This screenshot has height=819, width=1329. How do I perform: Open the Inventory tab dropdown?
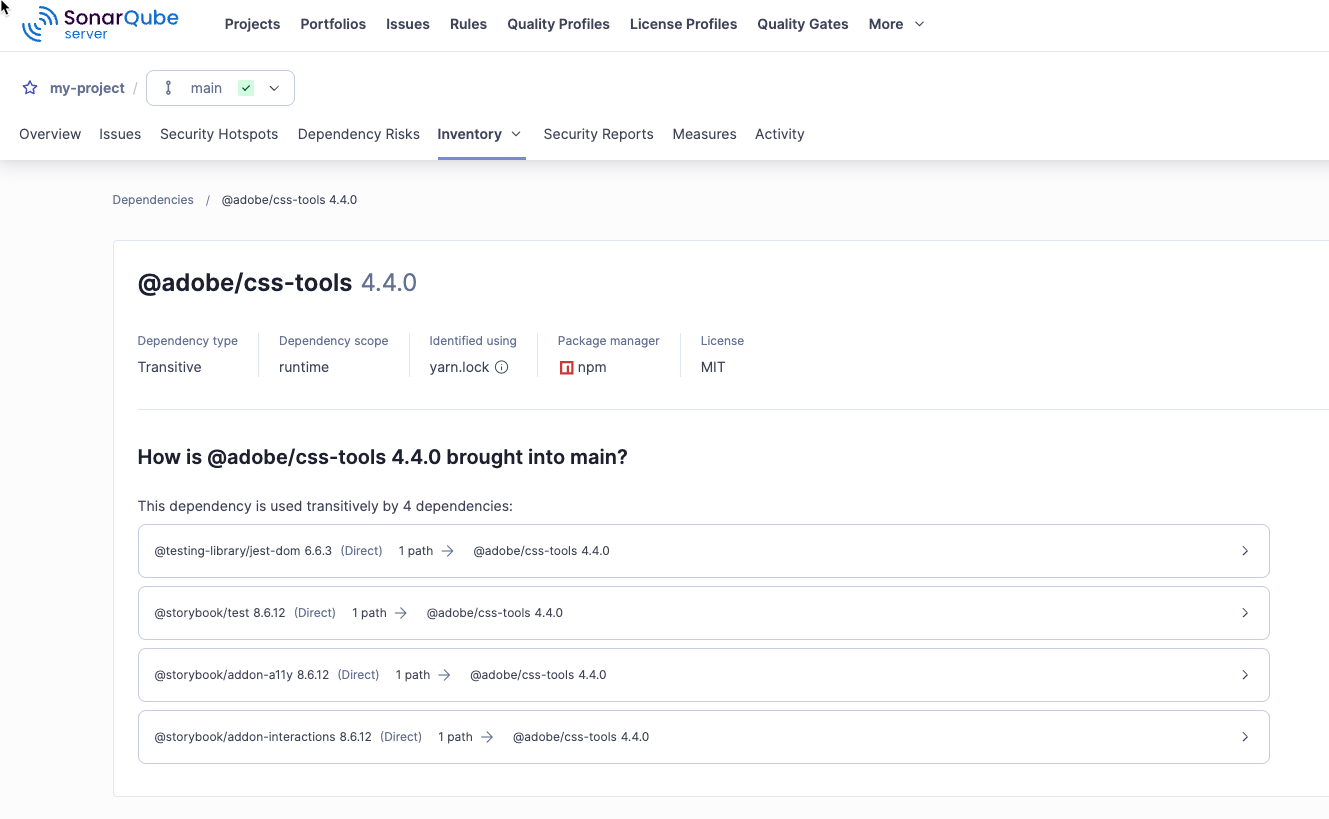516,134
